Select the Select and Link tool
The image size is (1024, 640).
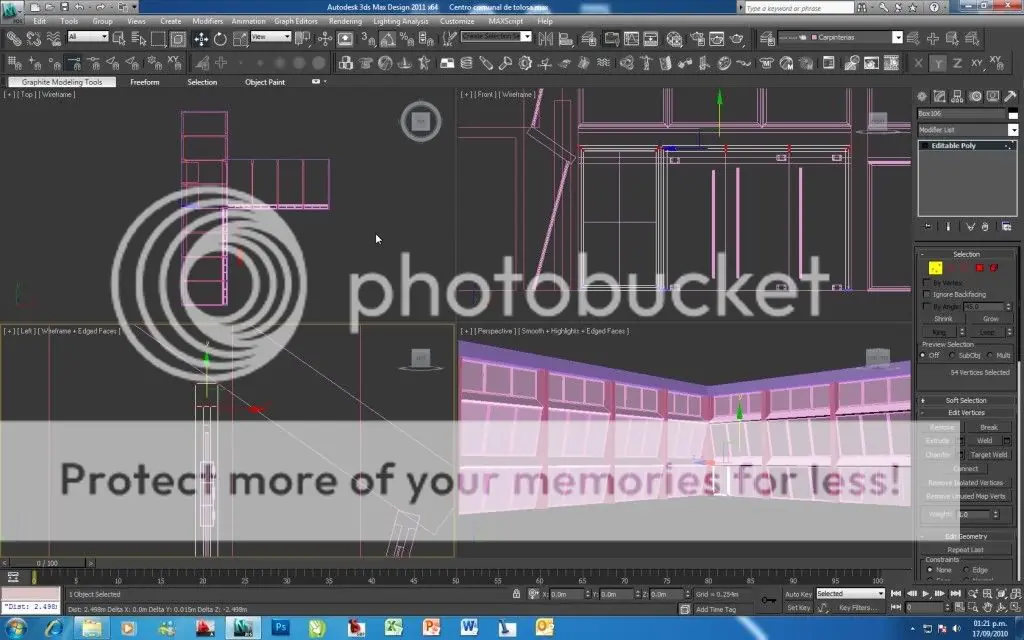tap(14, 39)
